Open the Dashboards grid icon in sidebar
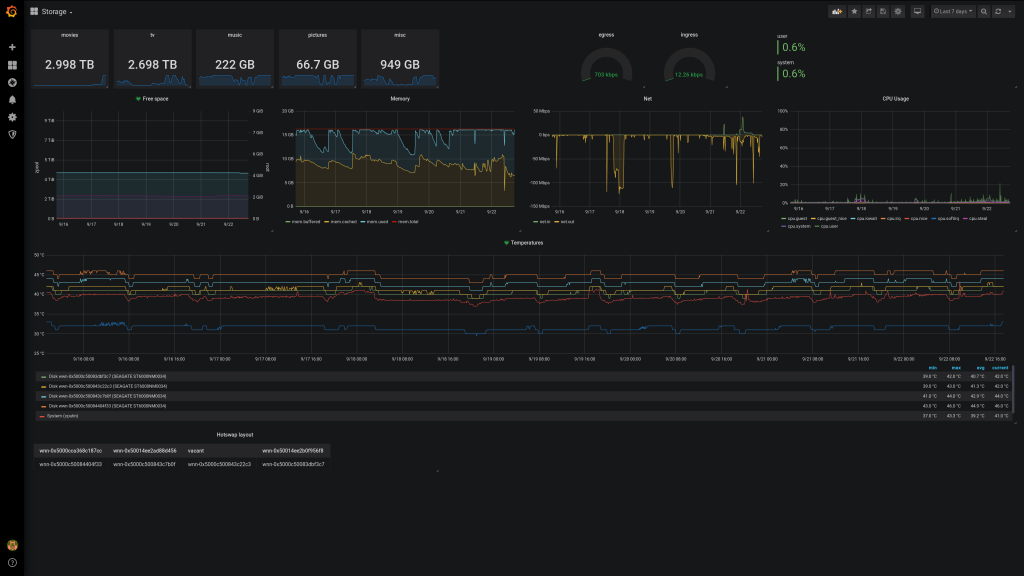 click(12, 65)
